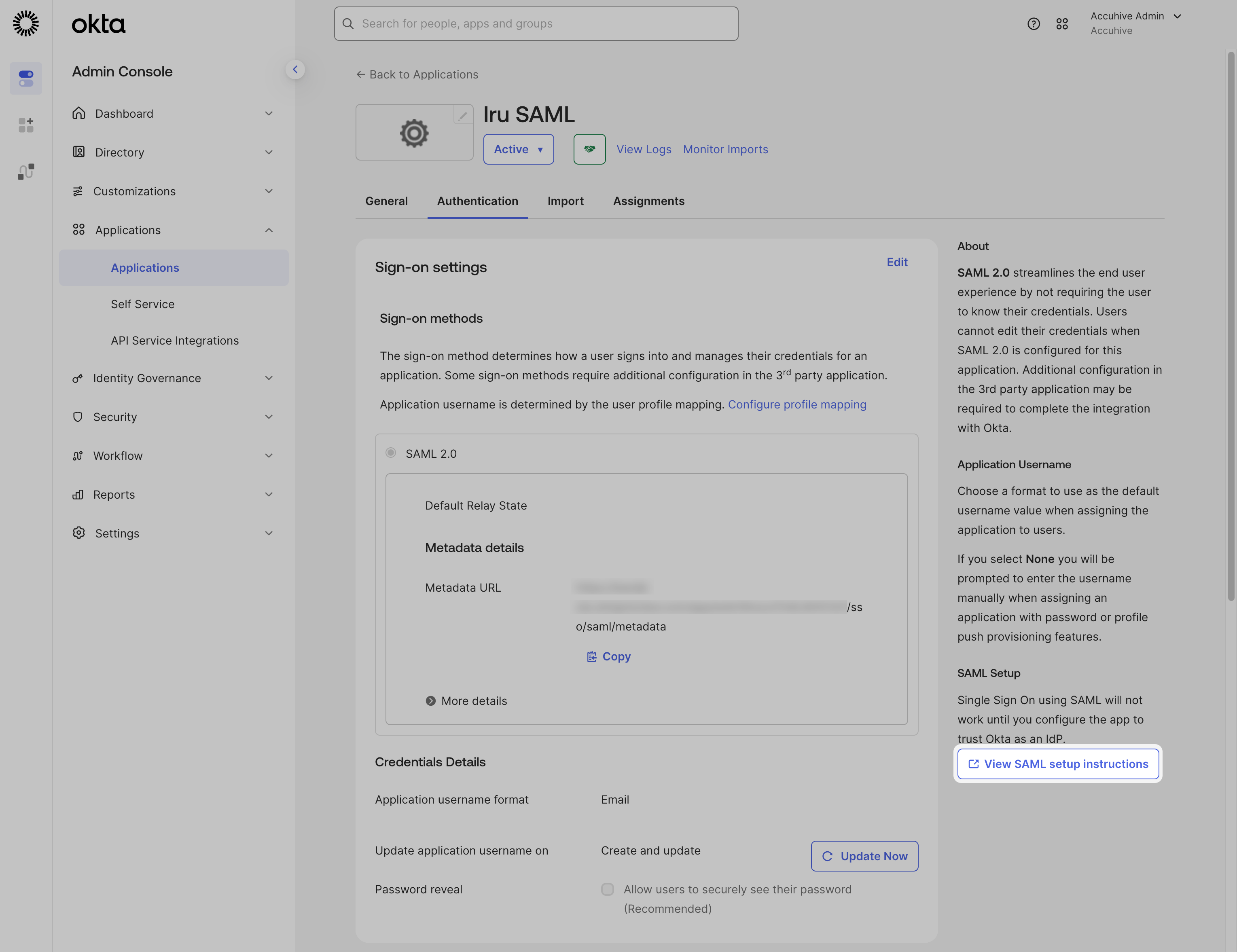Click the back arrow to Applications
Screen dimensions: 1237x952
[360, 74]
